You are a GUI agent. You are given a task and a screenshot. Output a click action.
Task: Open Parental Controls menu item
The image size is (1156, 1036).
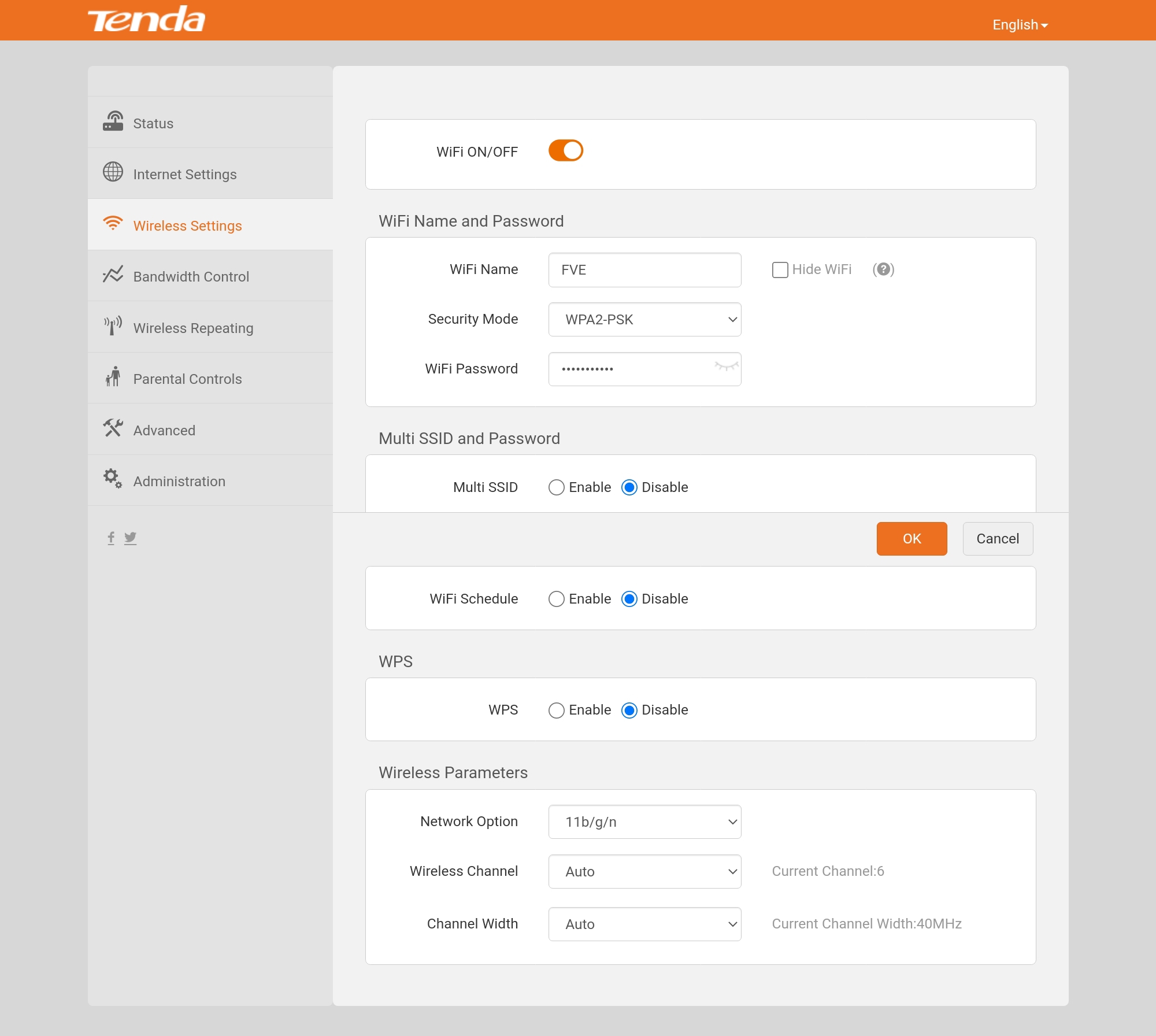point(187,379)
